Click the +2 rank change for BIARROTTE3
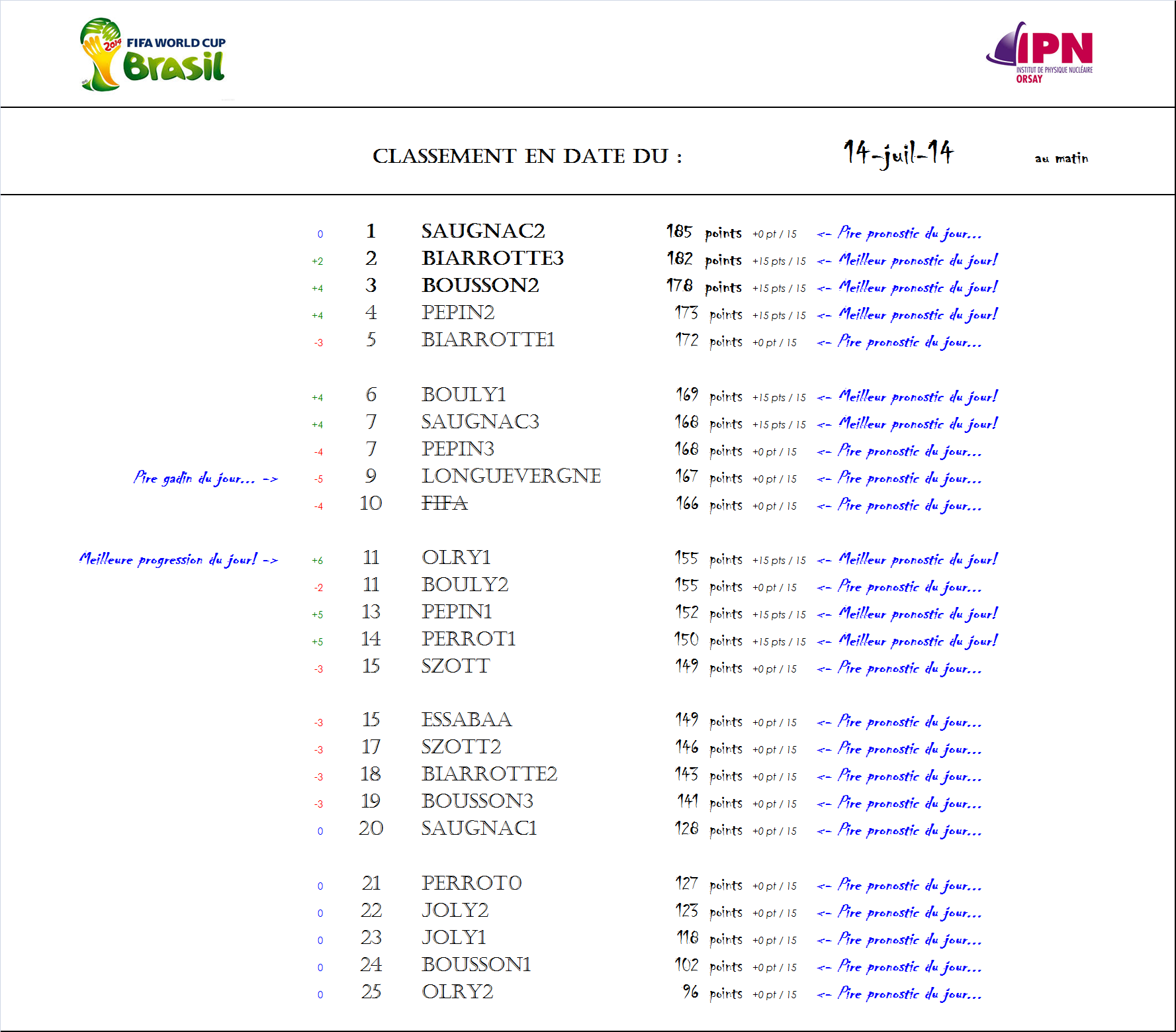Screen dimensions: 1176x1032 (318, 261)
